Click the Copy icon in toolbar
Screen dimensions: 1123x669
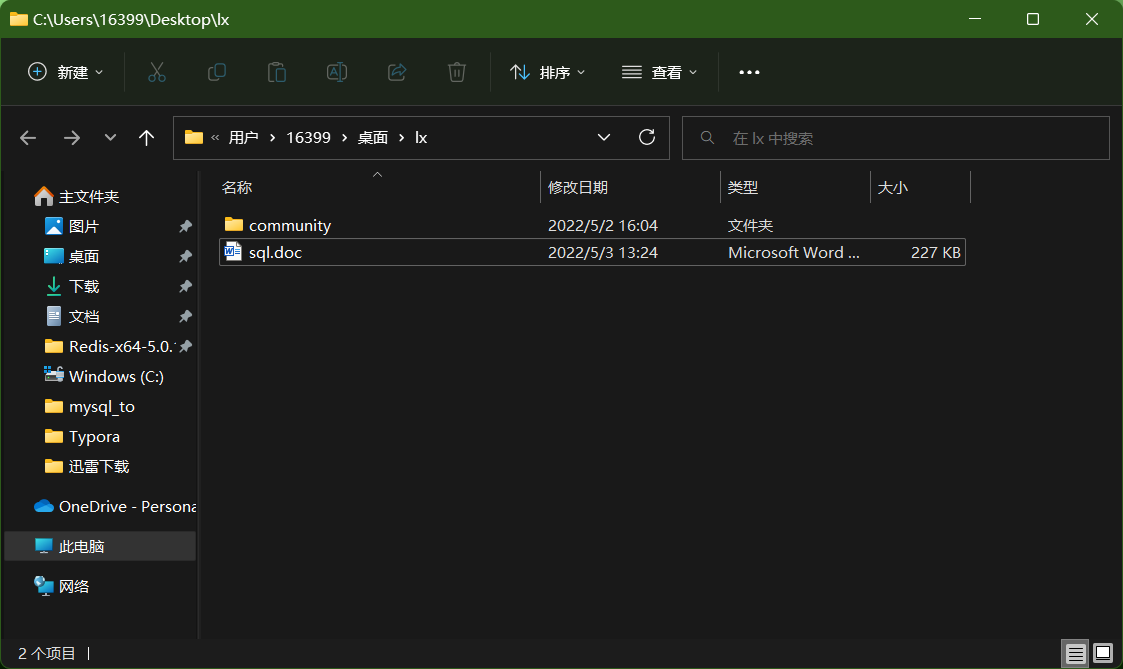[x=216, y=72]
